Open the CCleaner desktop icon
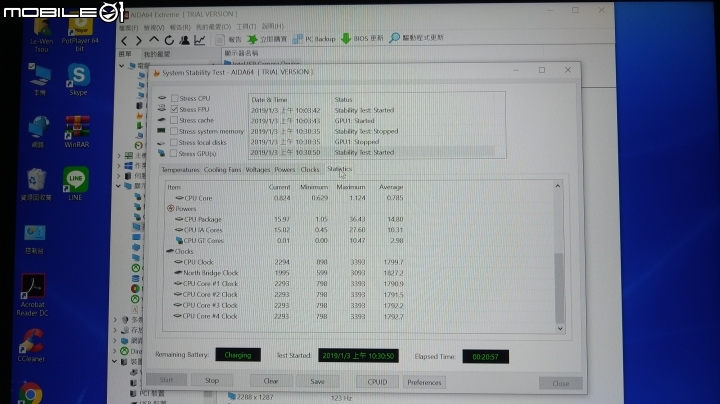720x404 pixels. pyautogui.click(x=31, y=345)
